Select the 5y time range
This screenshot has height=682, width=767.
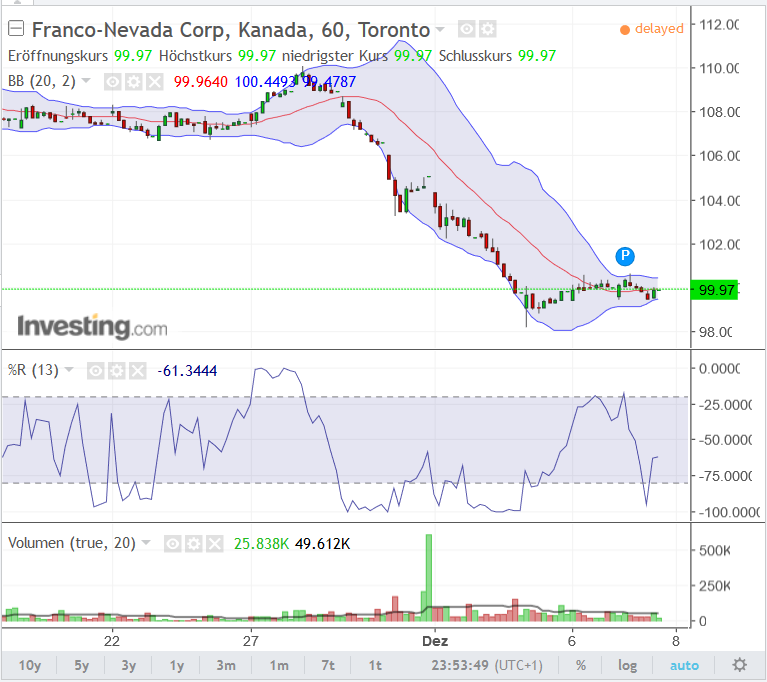pos(82,665)
